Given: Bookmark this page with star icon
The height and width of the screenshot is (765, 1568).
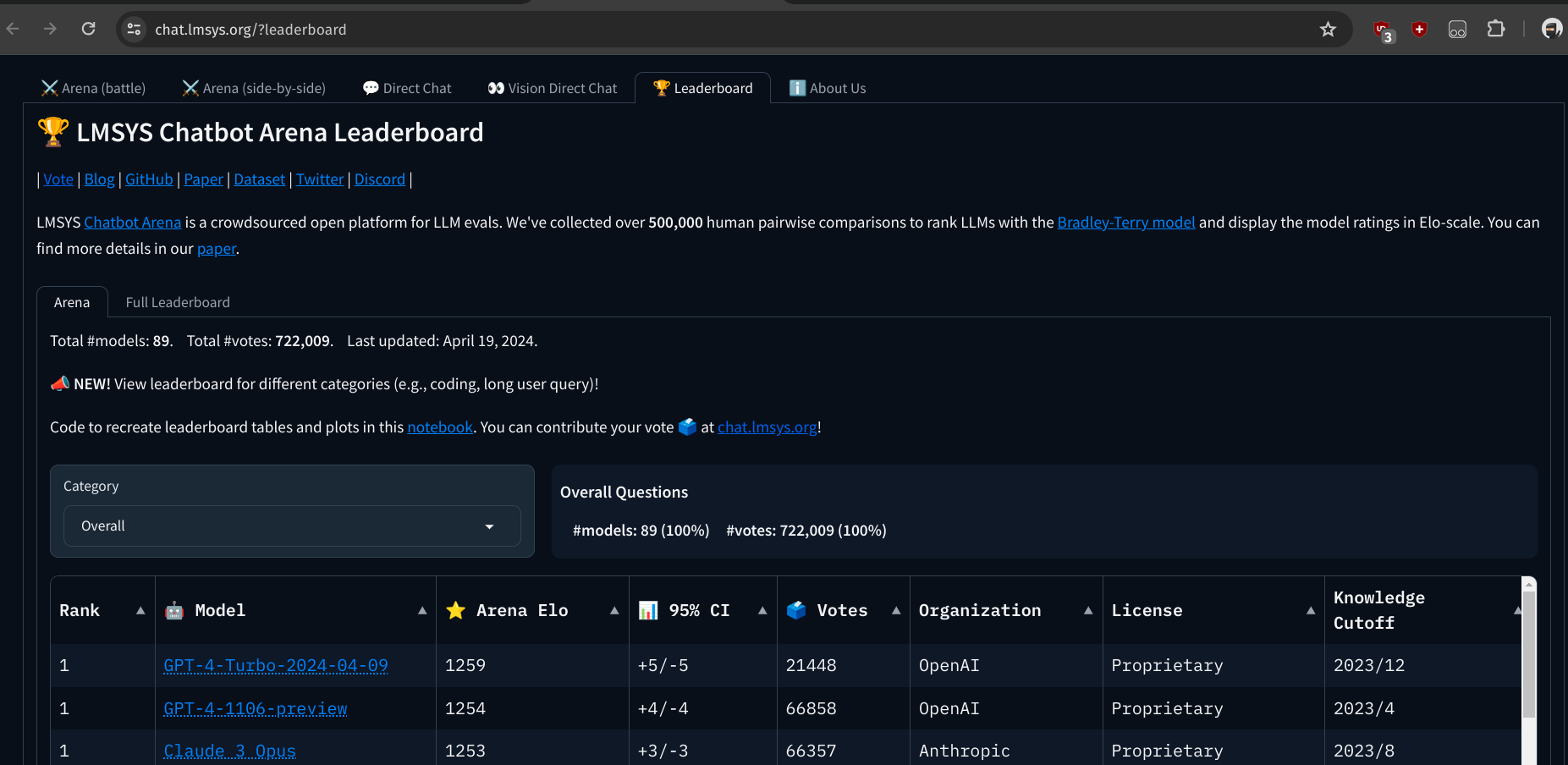Looking at the screenshot, I should coord(1328,30).
